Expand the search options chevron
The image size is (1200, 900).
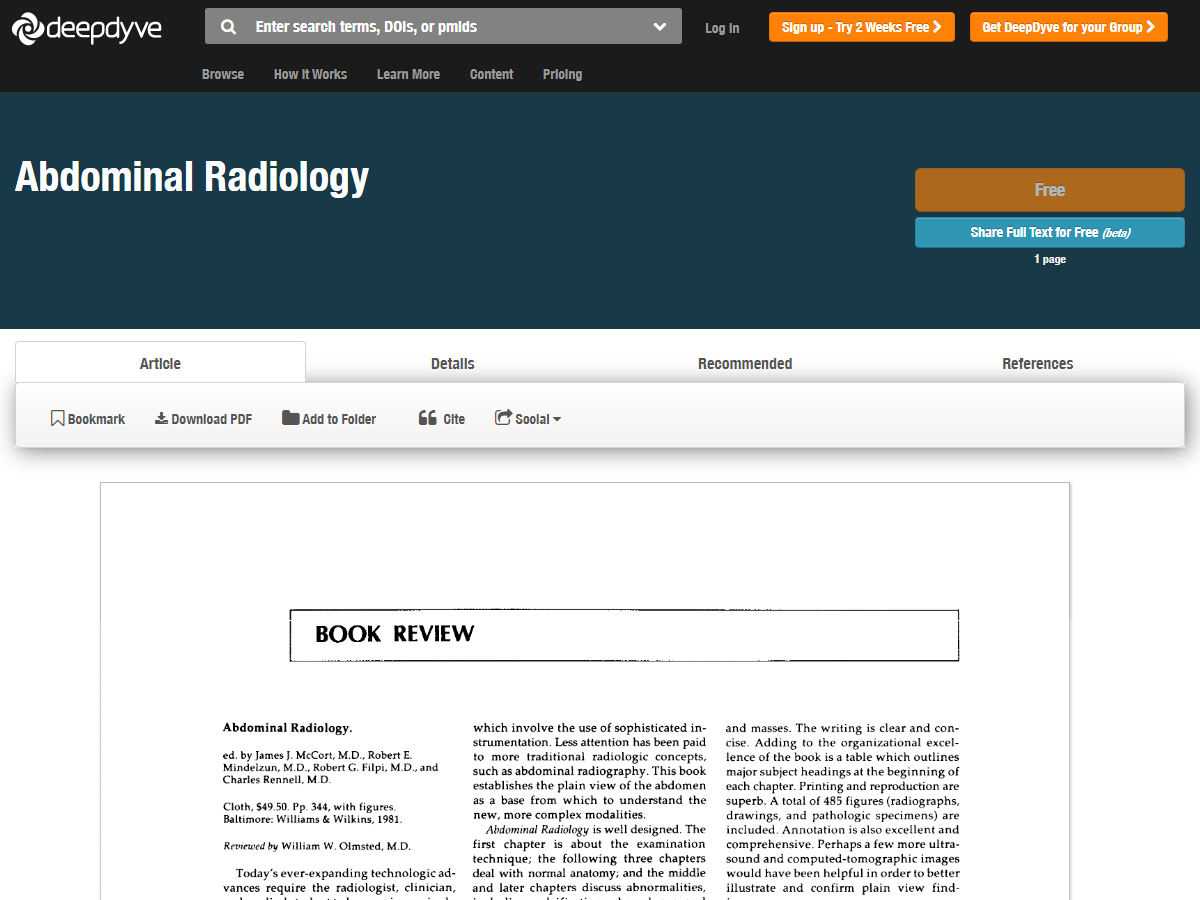pyautogui.click(x=659, y=27)
